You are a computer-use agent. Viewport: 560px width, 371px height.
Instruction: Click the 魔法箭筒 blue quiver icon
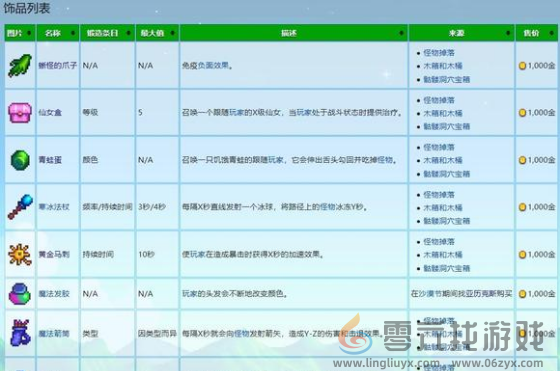click(x=20, y=333)
